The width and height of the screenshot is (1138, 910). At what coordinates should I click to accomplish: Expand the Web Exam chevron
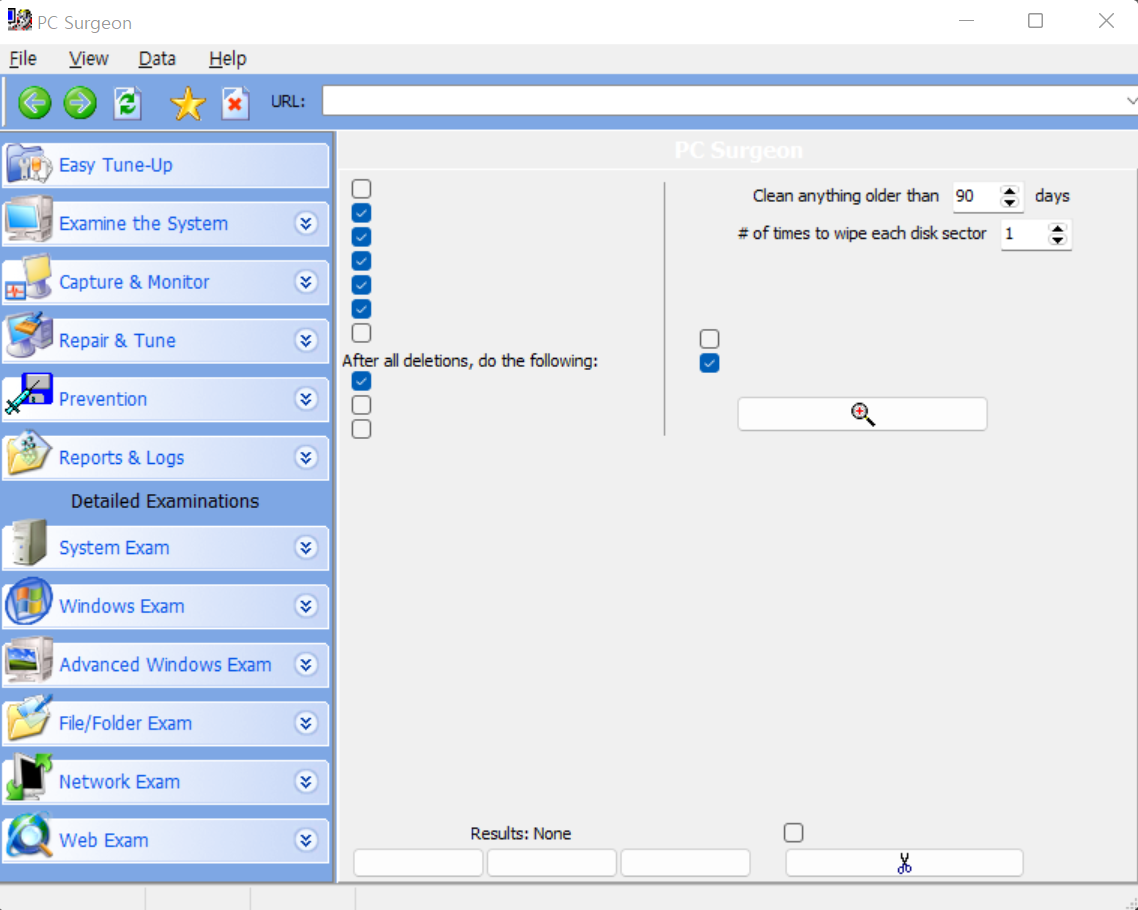(x=306, y=840)
